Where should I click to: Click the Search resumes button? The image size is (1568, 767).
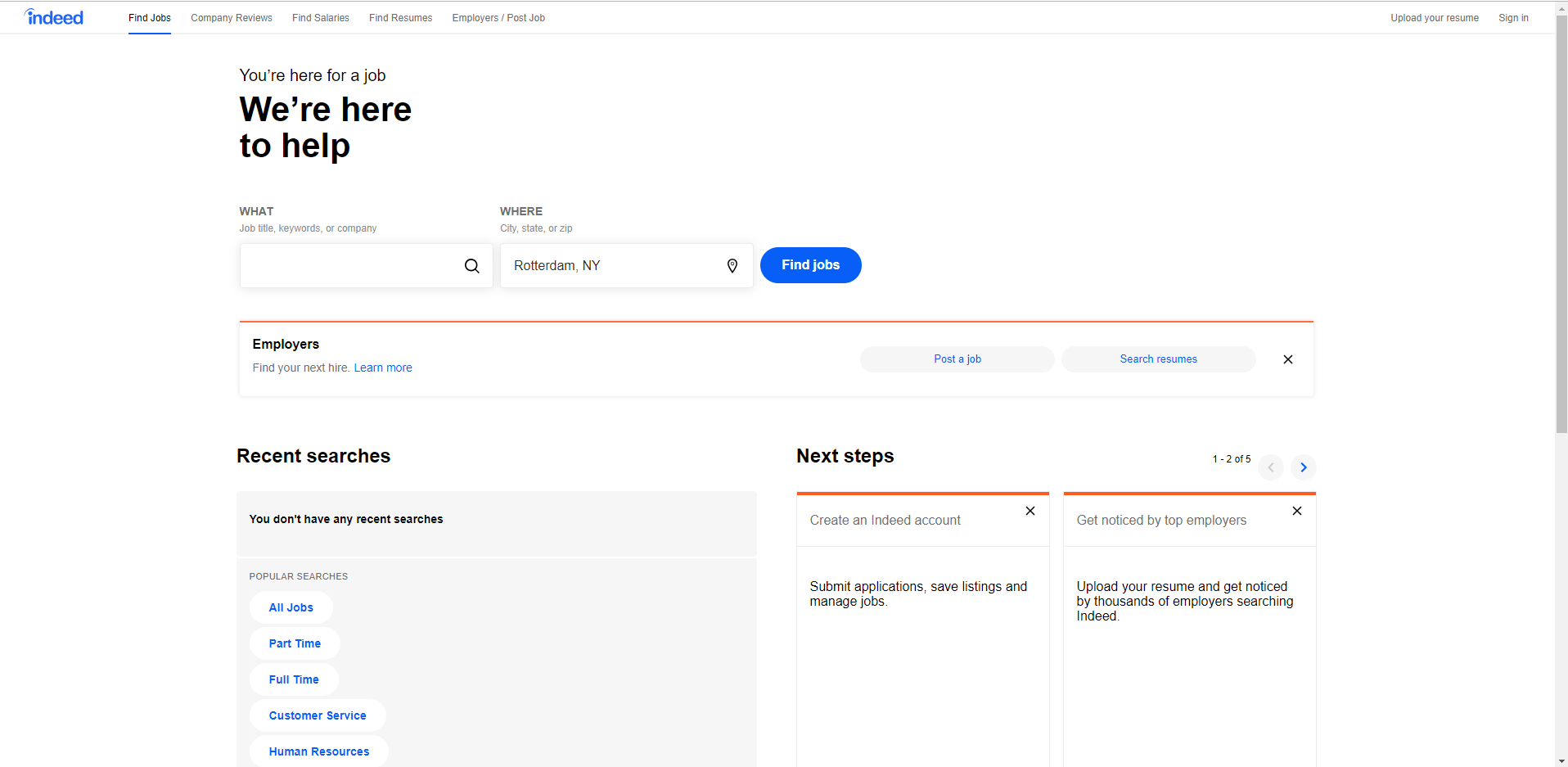(x=1158, y=359)
